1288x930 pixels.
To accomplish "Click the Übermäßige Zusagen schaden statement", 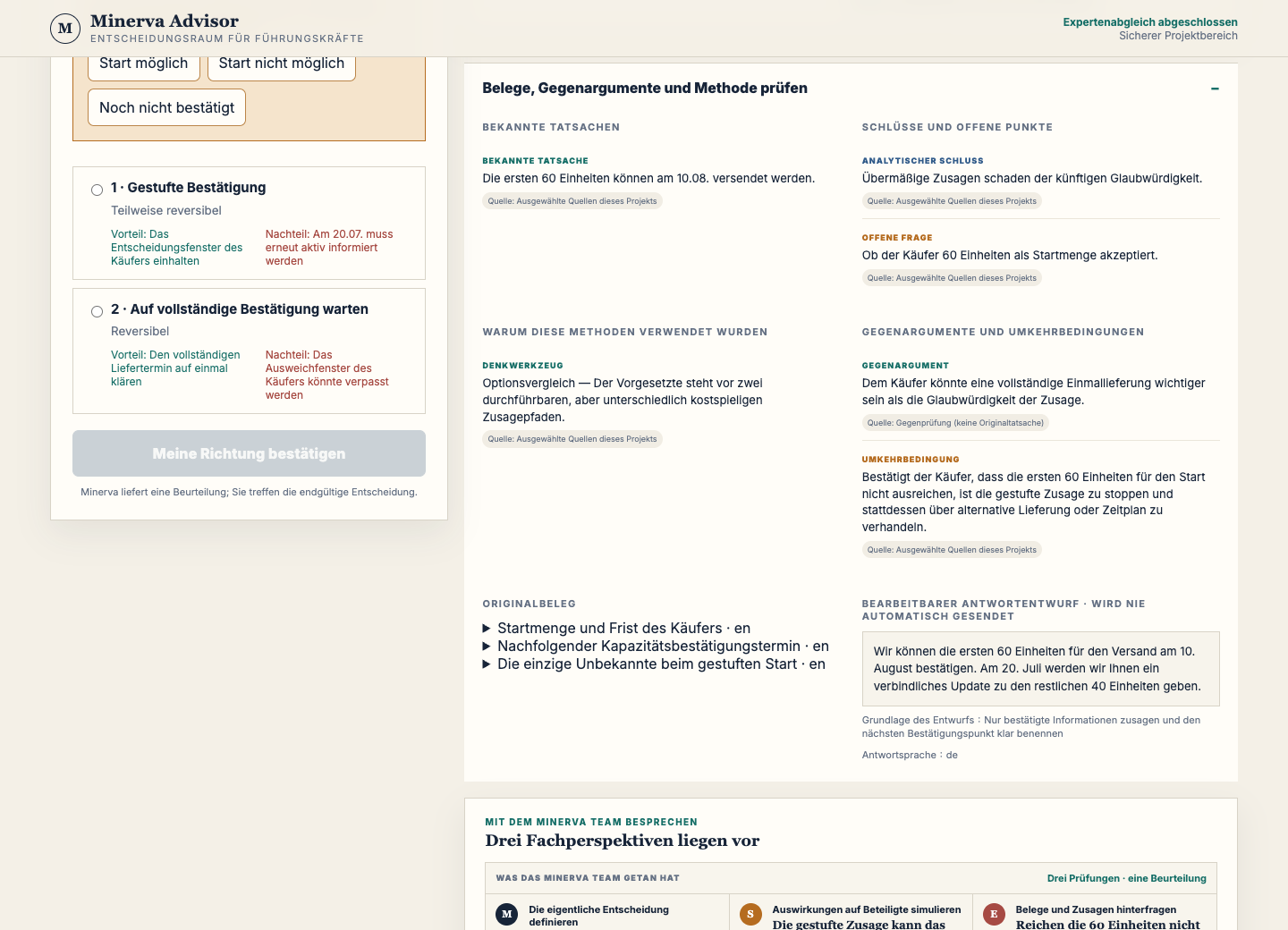I will [1032, 178].
